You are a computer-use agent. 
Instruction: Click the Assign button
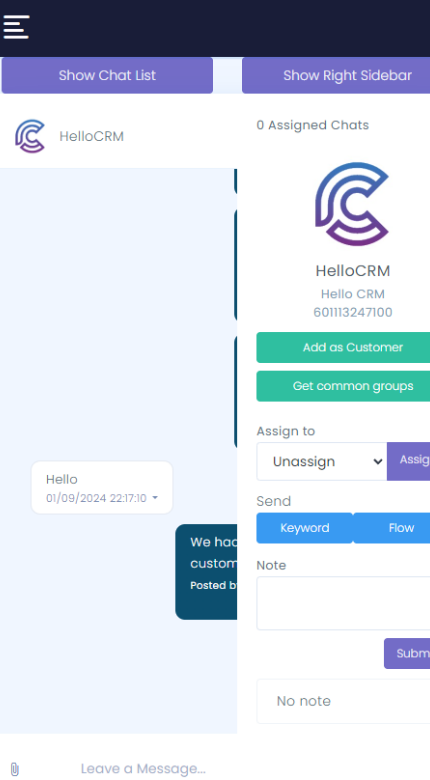pyautogui.click(x=409, y=462)
